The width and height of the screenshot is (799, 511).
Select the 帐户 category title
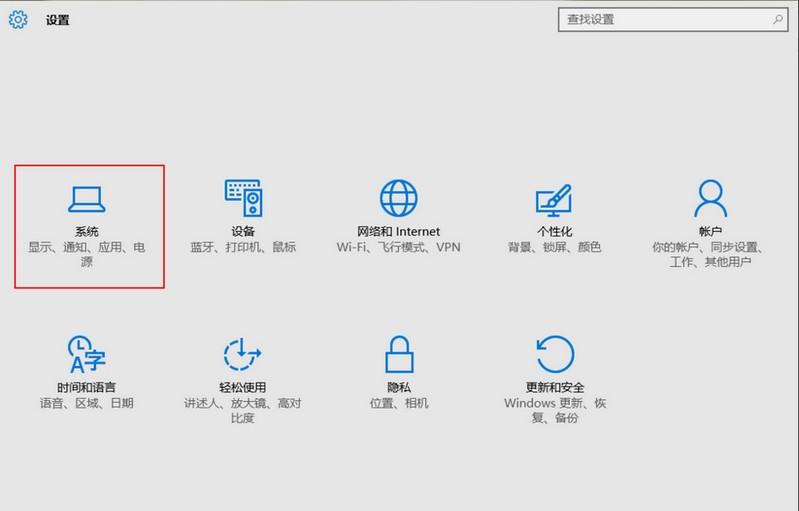[710, 231]
